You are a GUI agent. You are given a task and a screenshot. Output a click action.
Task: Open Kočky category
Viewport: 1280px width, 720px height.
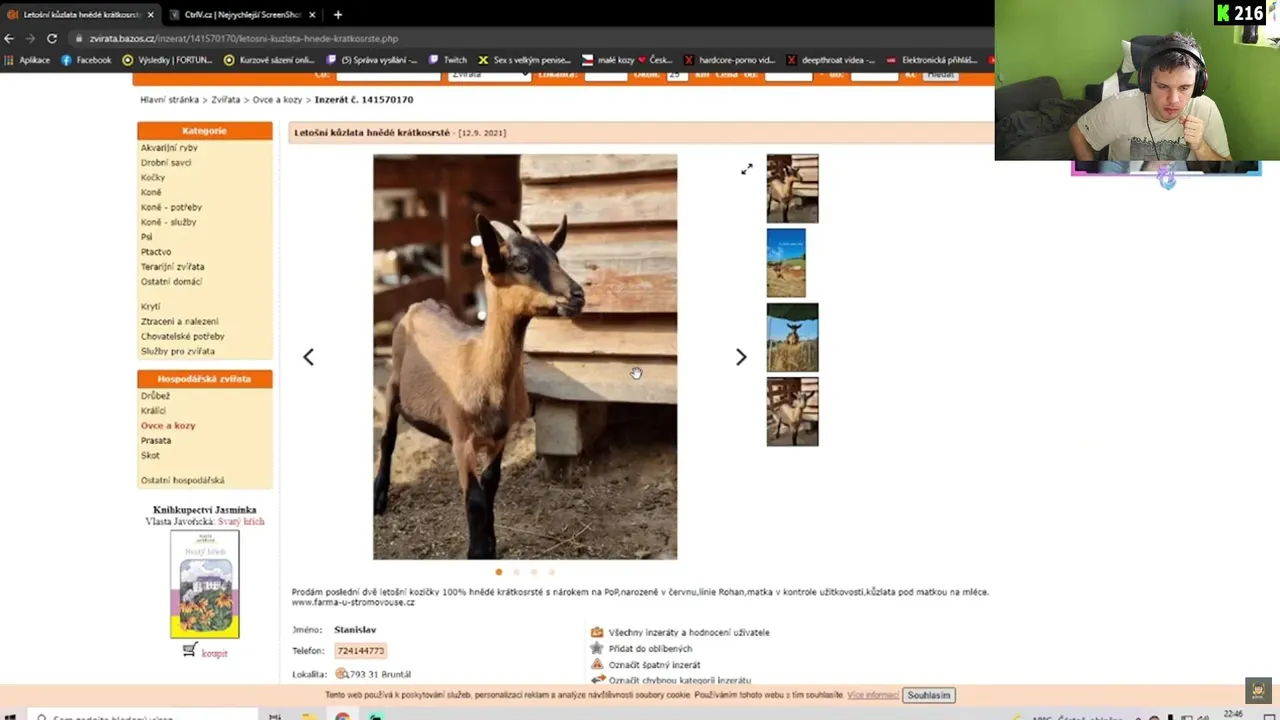153,178
